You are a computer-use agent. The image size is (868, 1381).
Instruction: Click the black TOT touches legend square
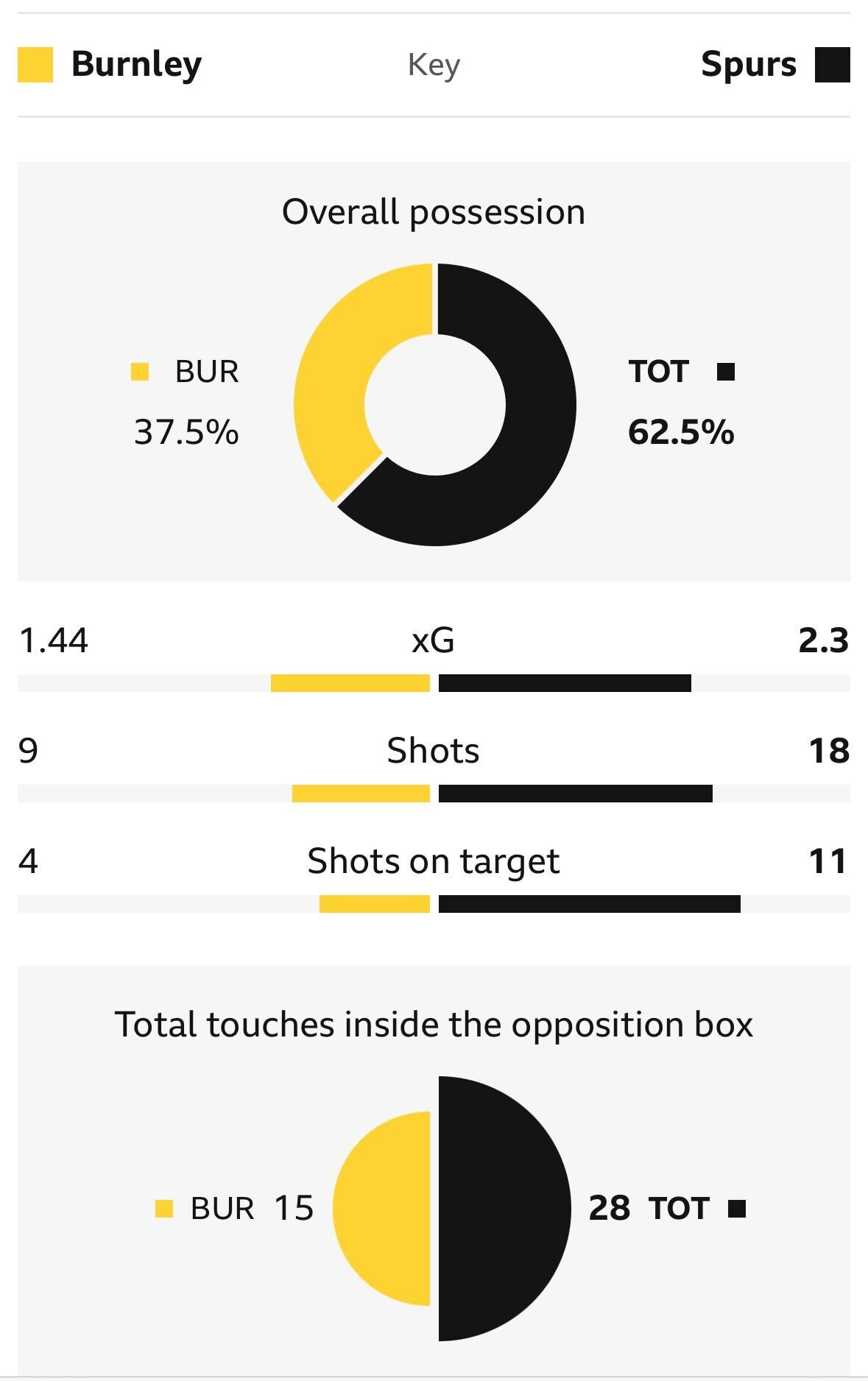tap(737, 1209)
